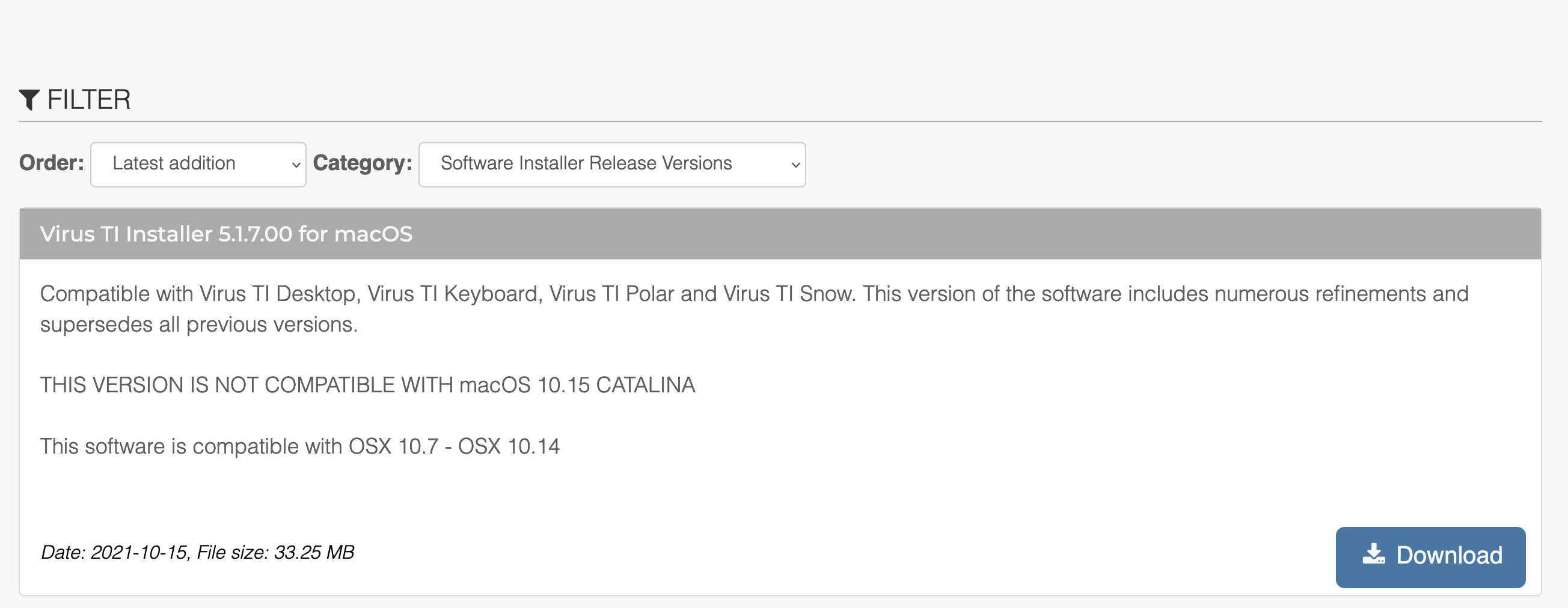1568x608 pixels.
Task: Click the Order label
Action: 52,163
